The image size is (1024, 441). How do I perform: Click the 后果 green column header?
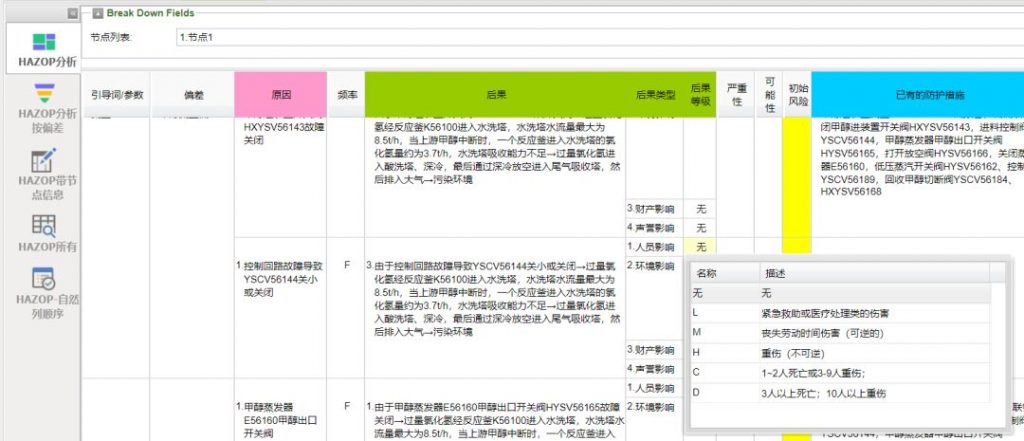[495, 94]
